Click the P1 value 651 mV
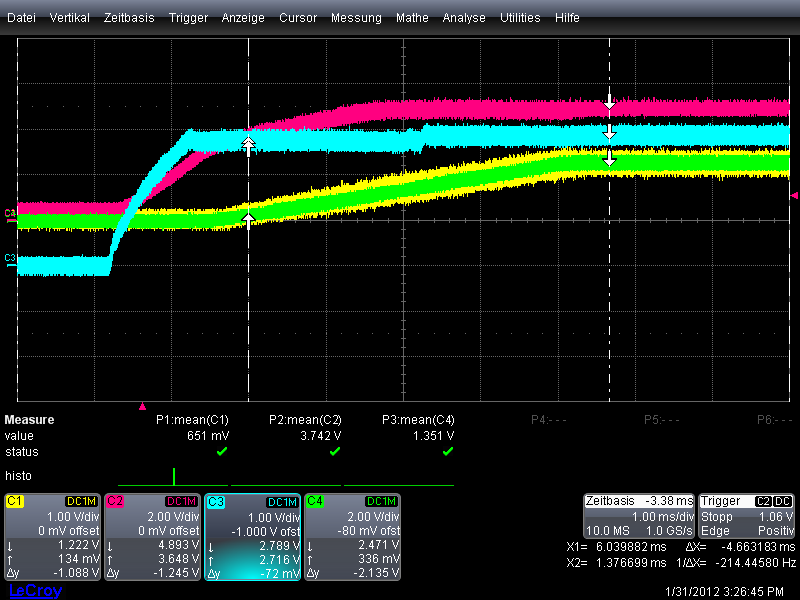Image resolution: width=800 pixels, height=600 pixels. tap(208, 436)
